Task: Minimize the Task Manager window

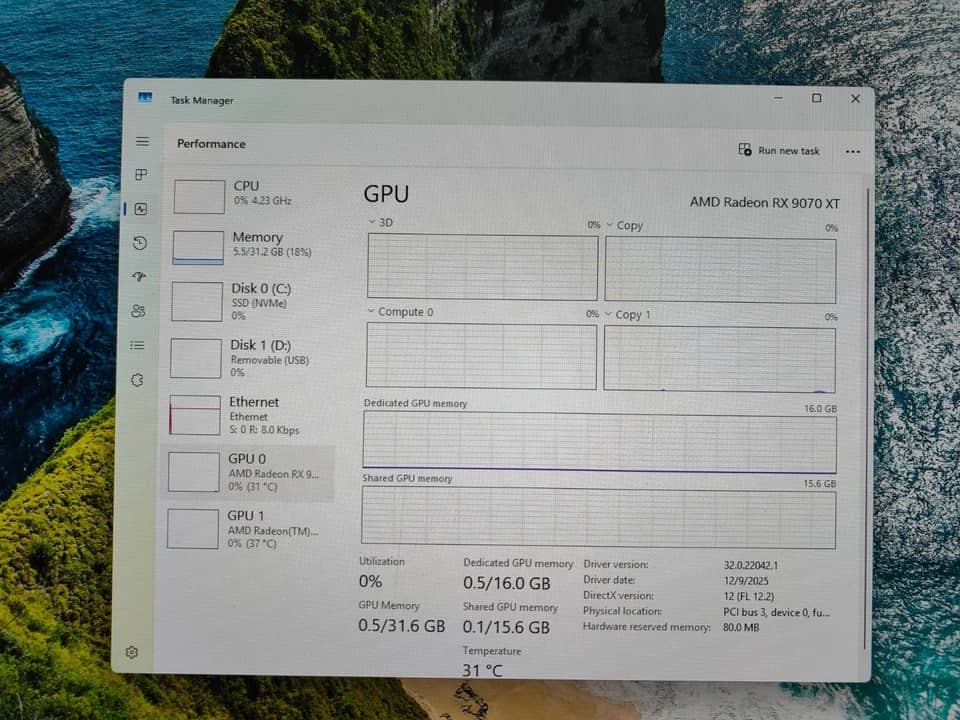Action: click(778, 98)
